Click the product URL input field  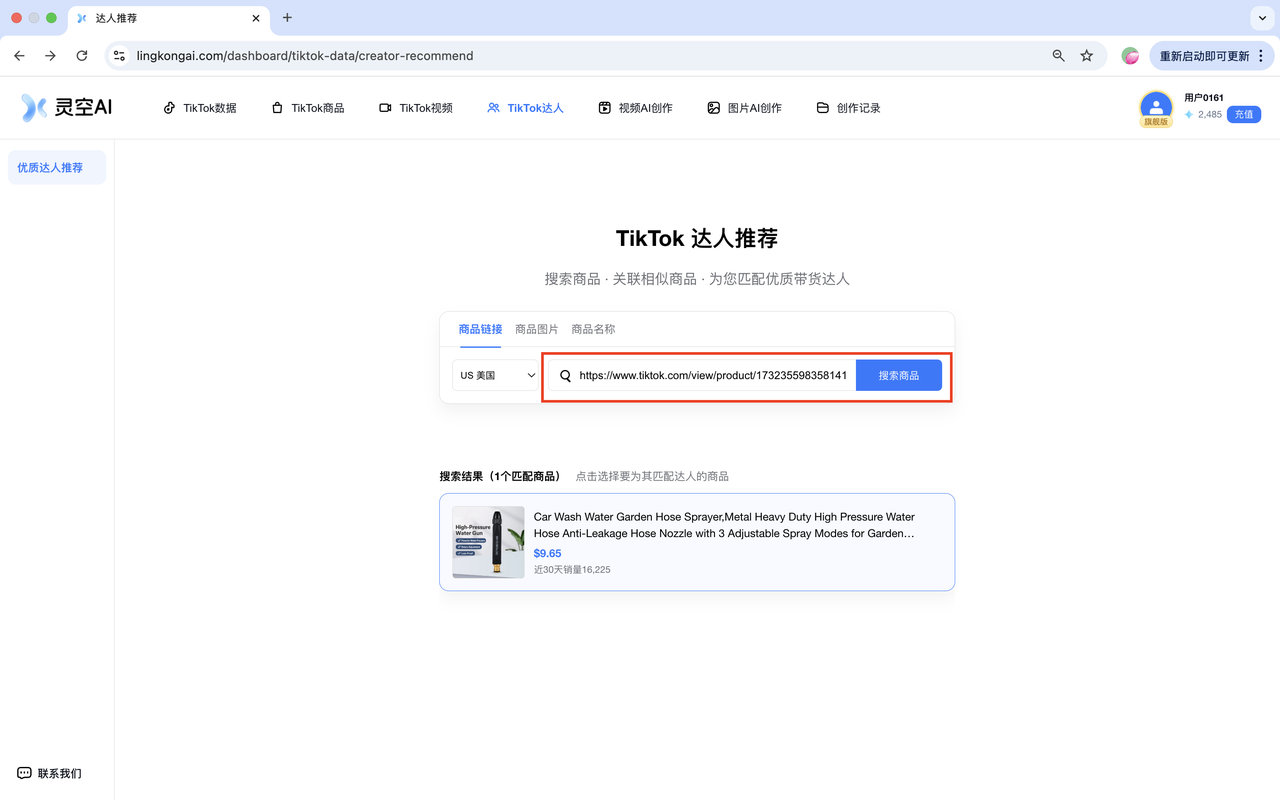coord(702,375)
